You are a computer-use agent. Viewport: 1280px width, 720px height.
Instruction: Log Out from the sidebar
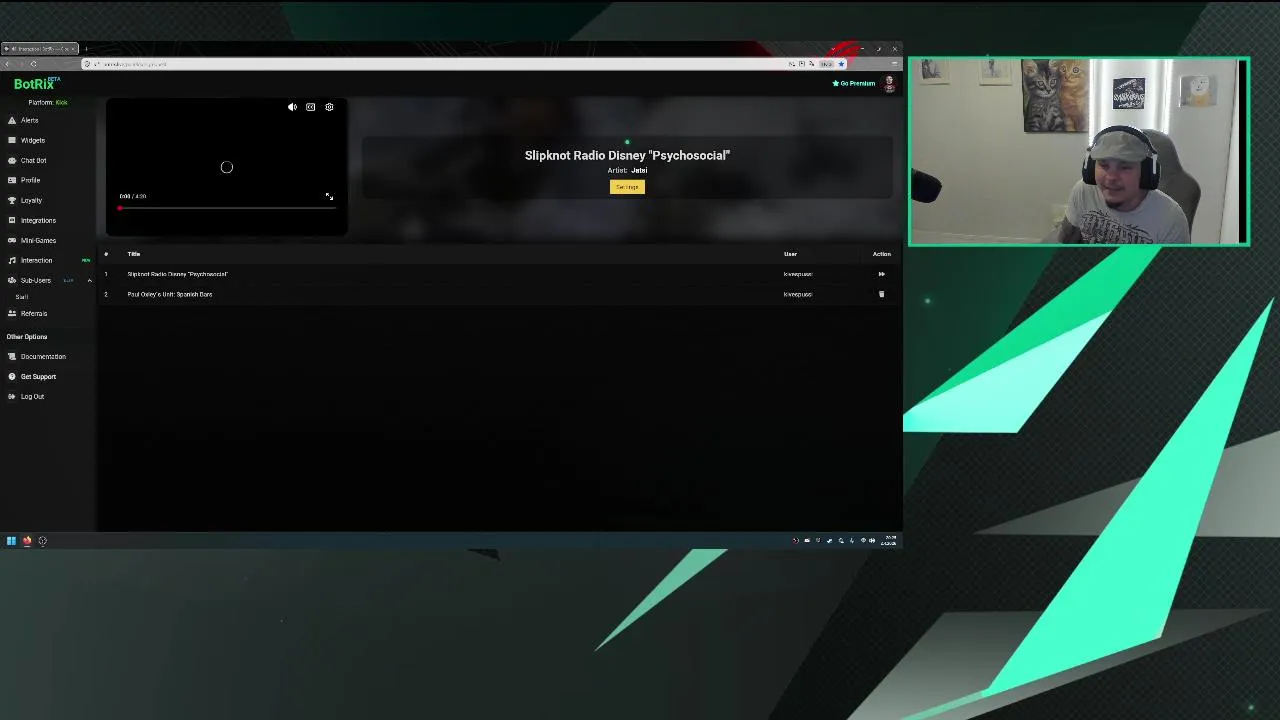click(32, 396)
